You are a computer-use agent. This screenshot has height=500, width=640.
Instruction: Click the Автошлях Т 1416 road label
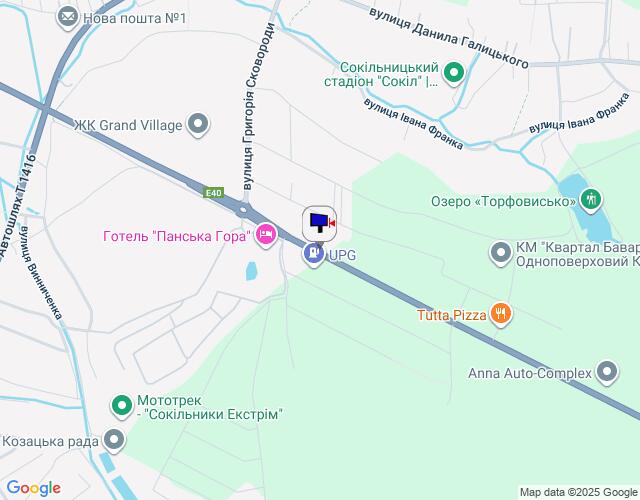point(17,207)
